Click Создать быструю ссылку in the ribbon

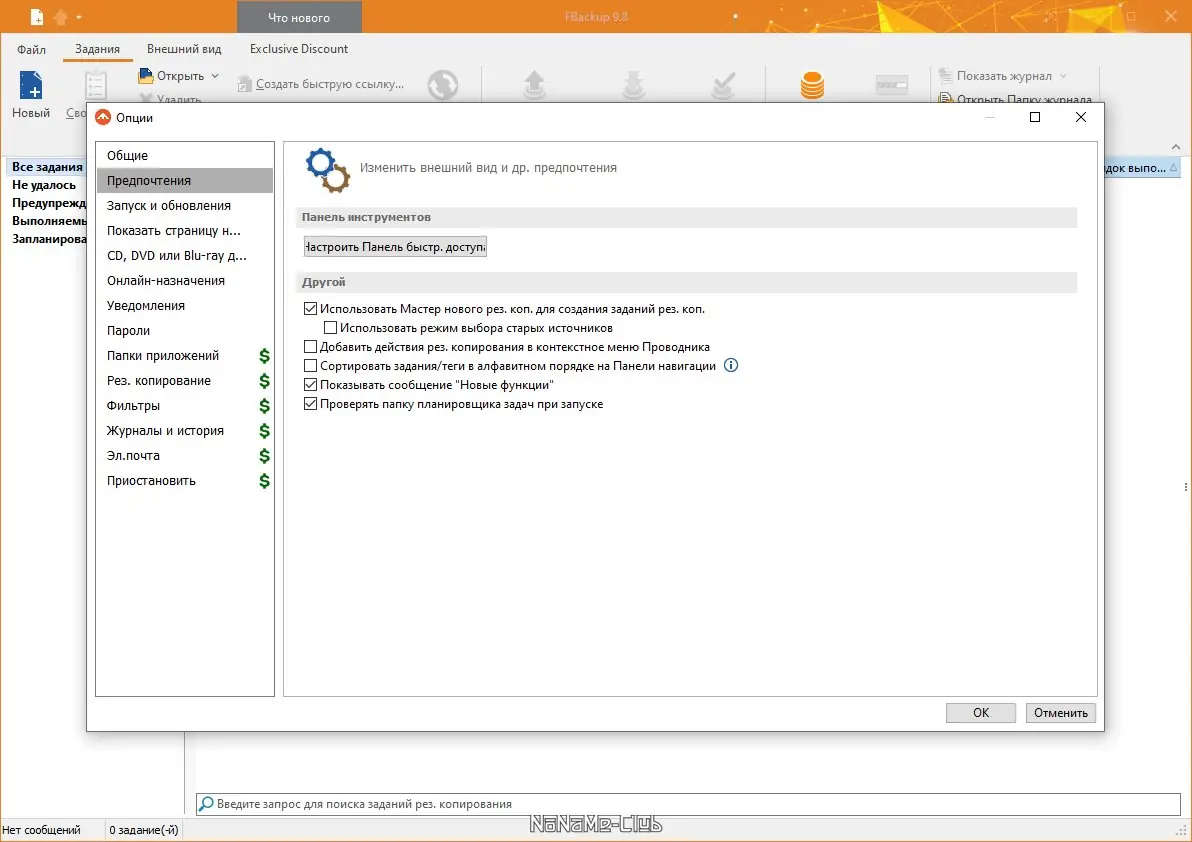pyautogui.click(x=321, y=84)
